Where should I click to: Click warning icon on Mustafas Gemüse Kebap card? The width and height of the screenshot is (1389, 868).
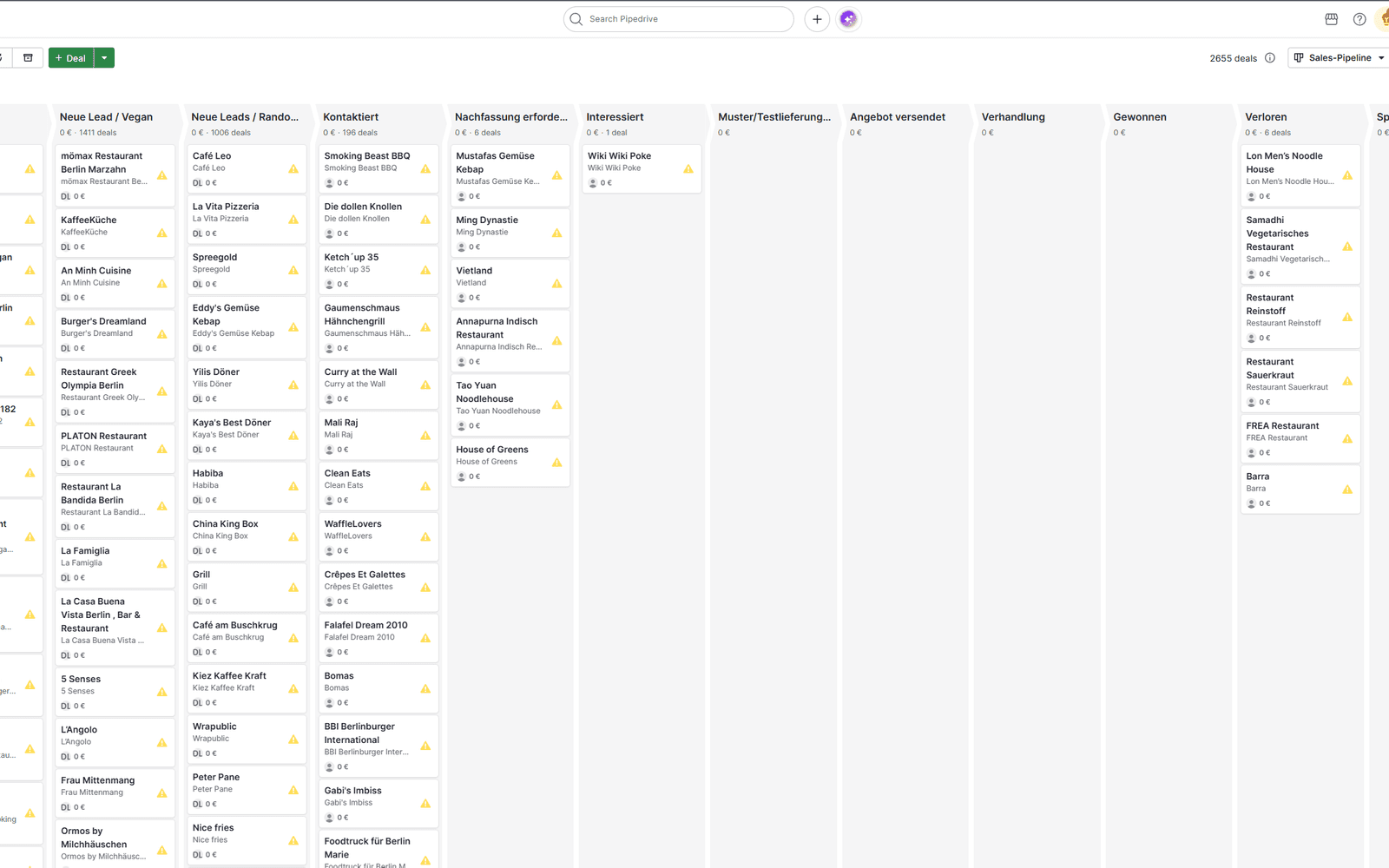coord(557,175)
